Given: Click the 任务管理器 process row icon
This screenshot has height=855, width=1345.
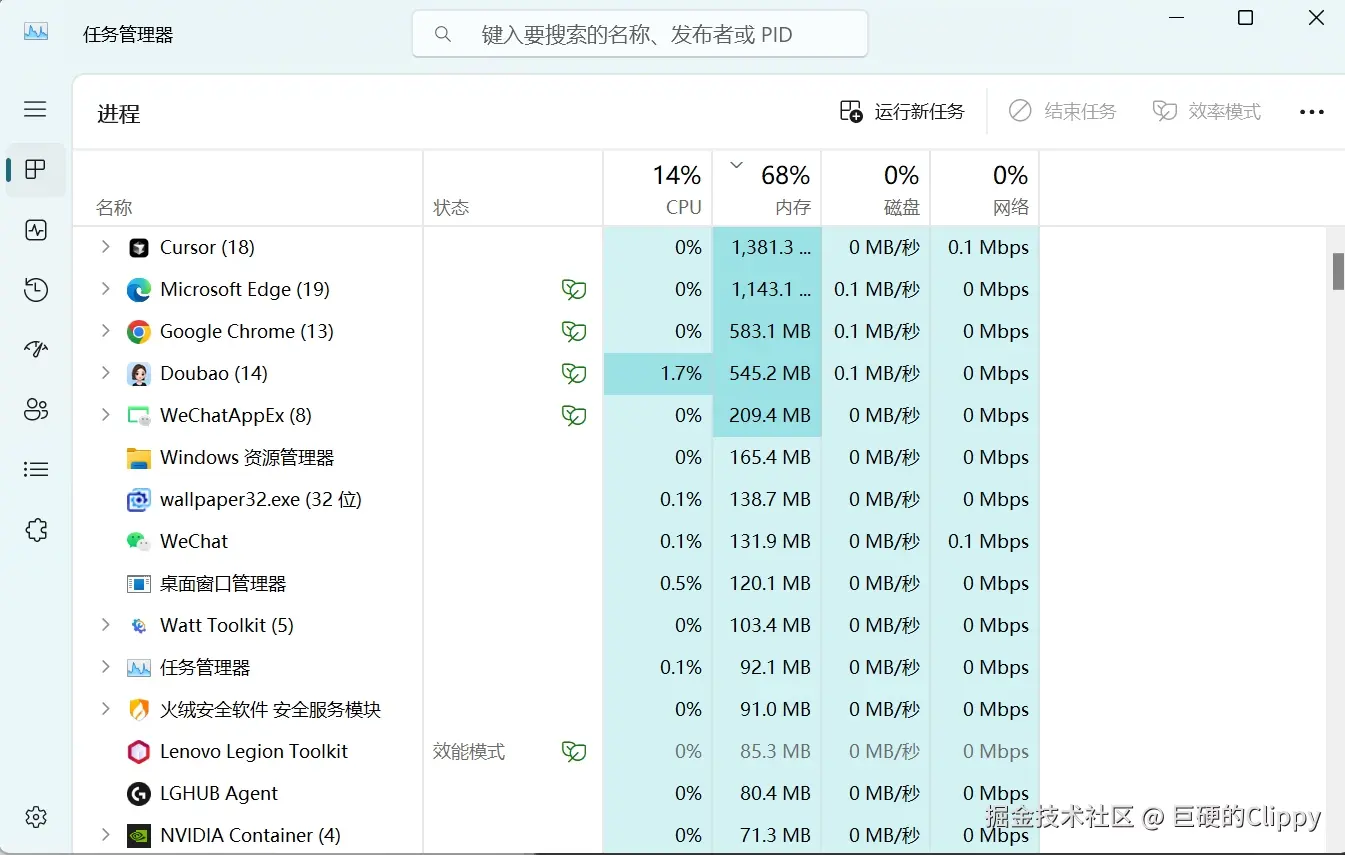Looking at the screenshot, I should click(139, 668).
